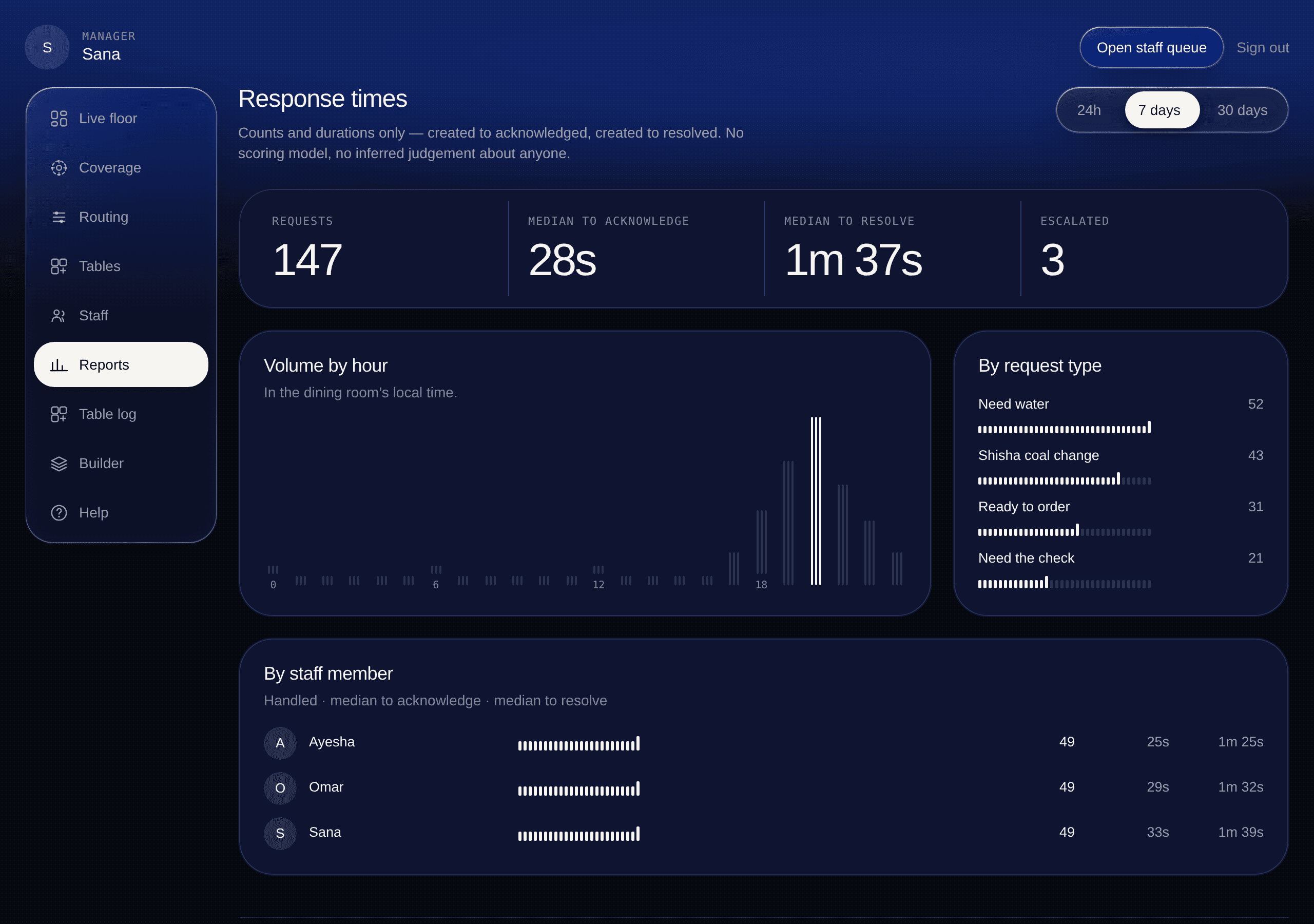Click the By request type heading
1314x924 pixels.
pyautogui.click(x=1040, y=366)
